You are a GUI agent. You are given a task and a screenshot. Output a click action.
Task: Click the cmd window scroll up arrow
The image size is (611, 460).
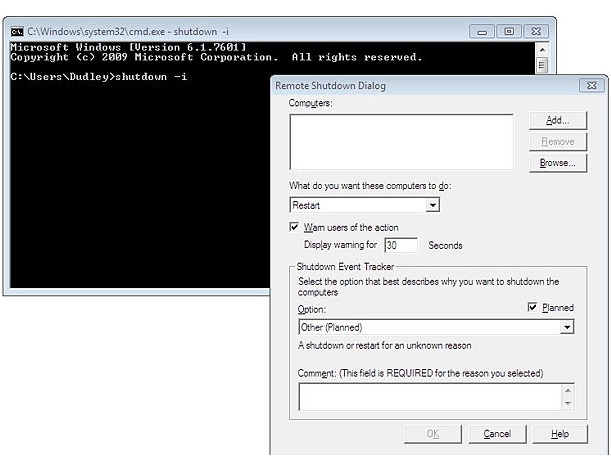[542, 50]
